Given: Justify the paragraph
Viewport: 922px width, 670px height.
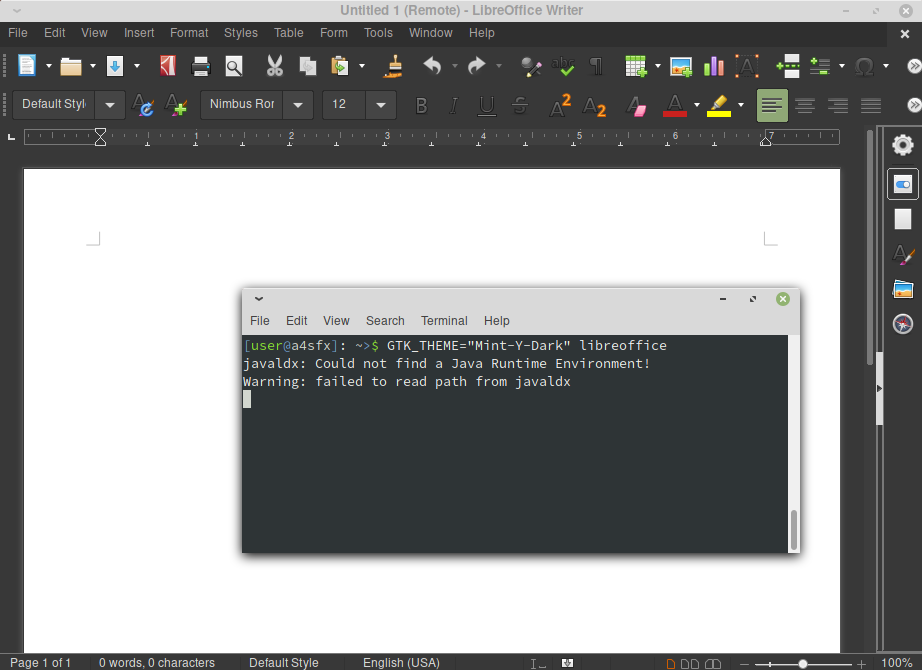Looking at the screenshot, I should [871, 106].
